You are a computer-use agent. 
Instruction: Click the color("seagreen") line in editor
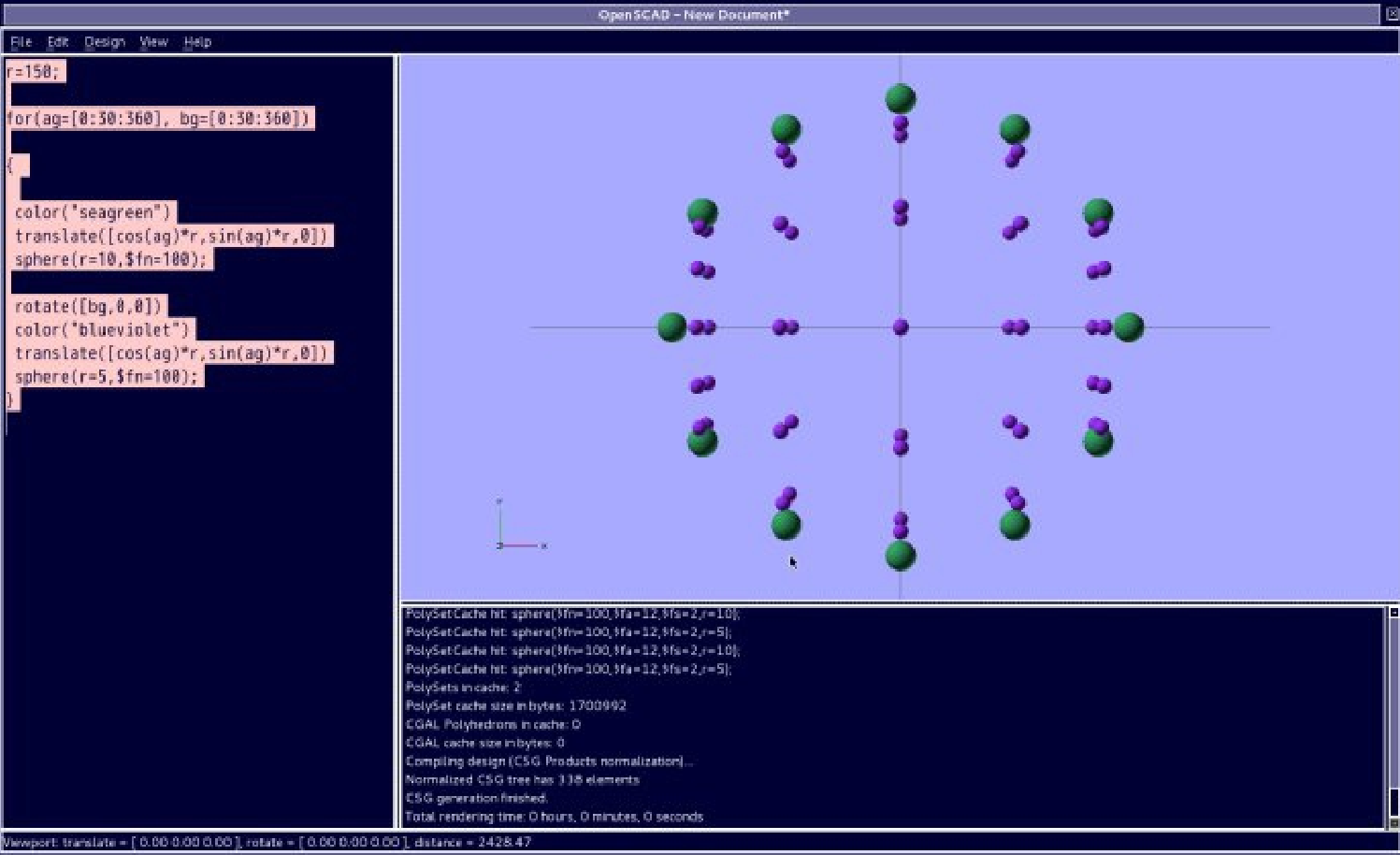click(93, 212)
